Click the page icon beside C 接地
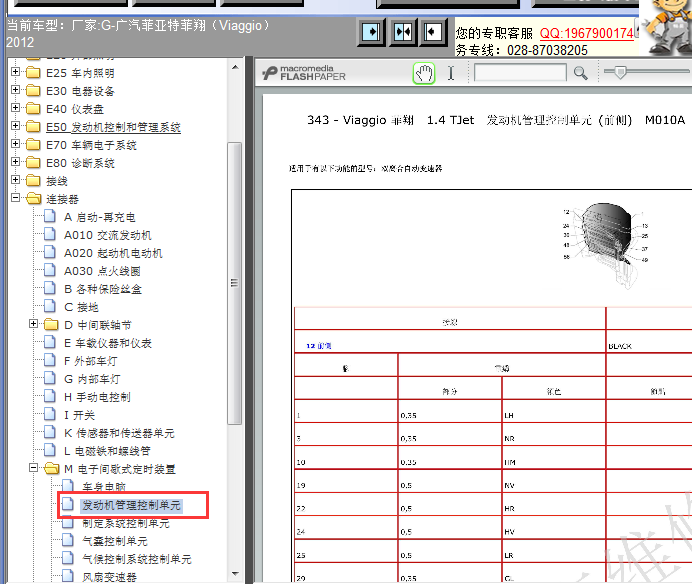692x584 pixels. (50, 306)
